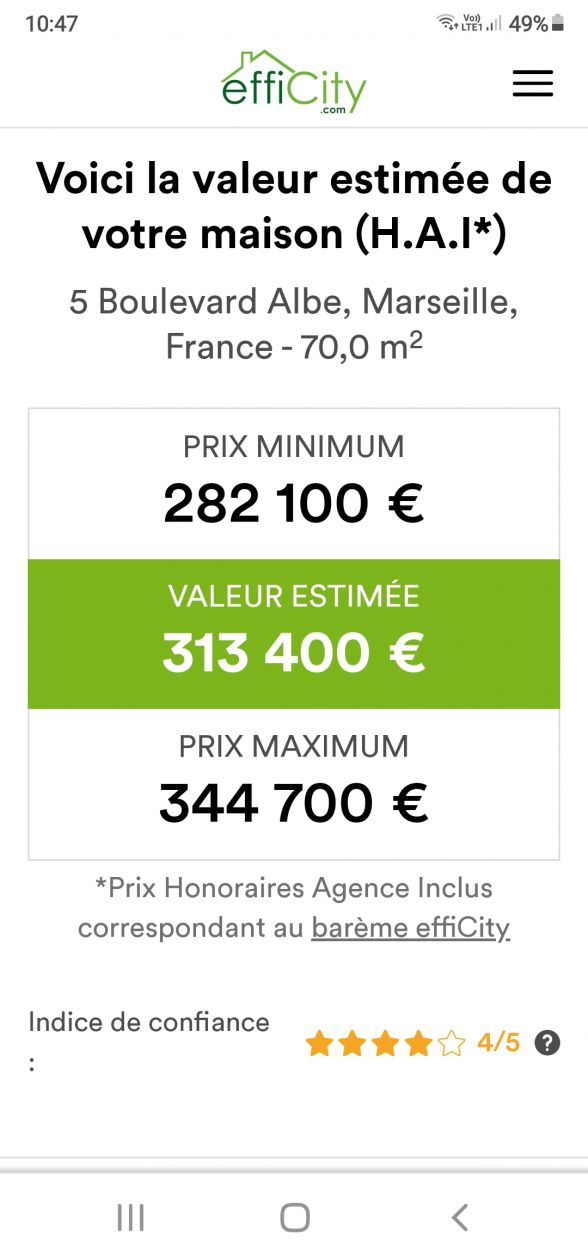
Task: Open the barème effiCity link
Action: click(x=411, y=928)
